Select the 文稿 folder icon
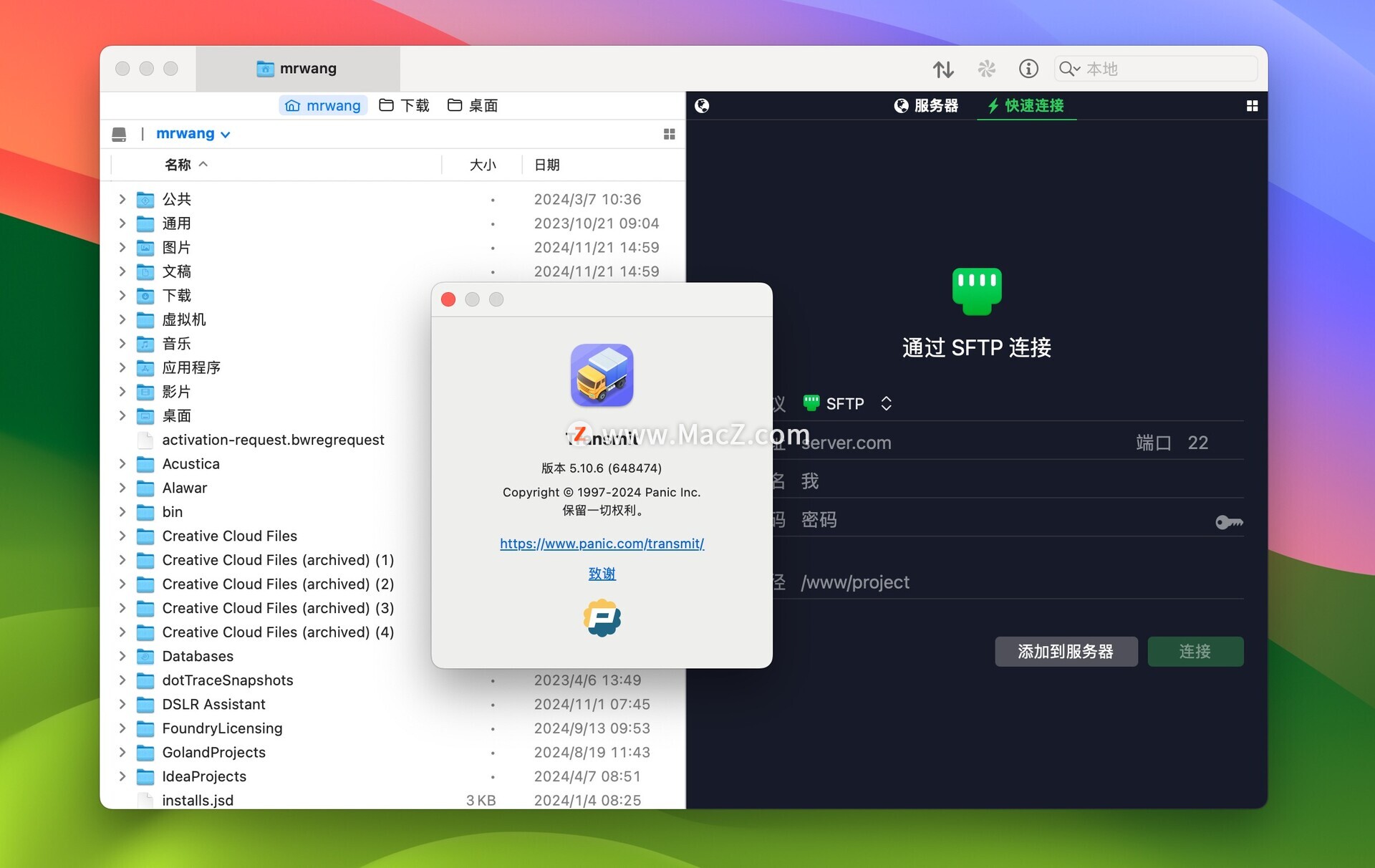 [145, 271]
